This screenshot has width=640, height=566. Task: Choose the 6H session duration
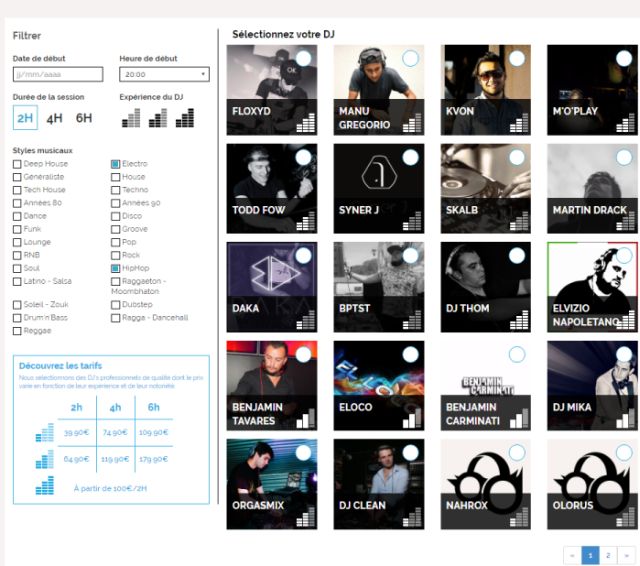84,118
